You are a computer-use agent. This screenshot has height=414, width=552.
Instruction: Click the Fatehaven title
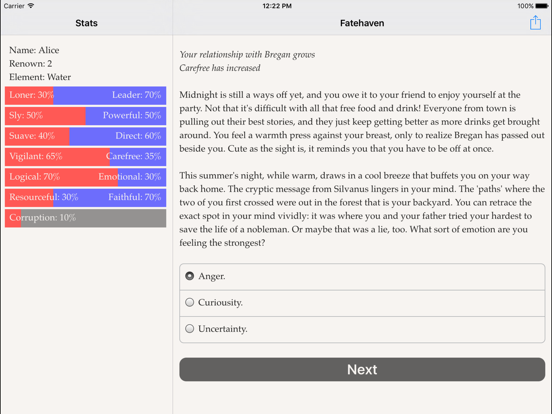362,23
